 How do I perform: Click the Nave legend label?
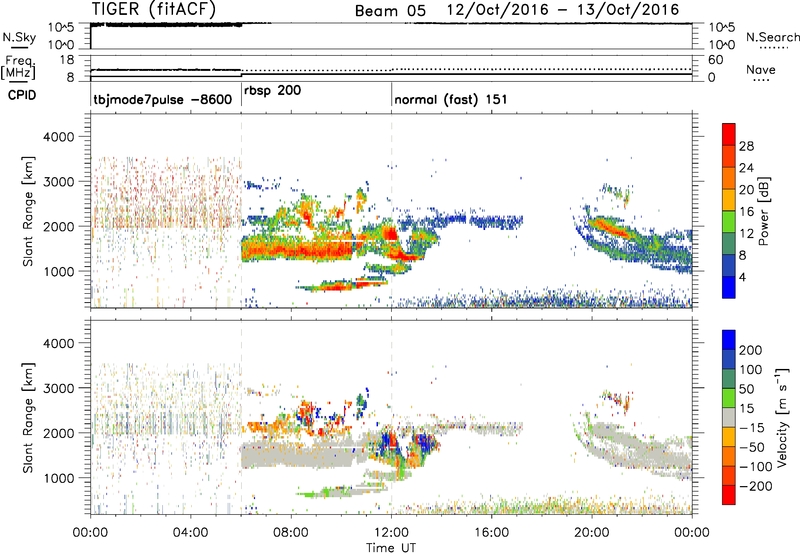[761, 69]
